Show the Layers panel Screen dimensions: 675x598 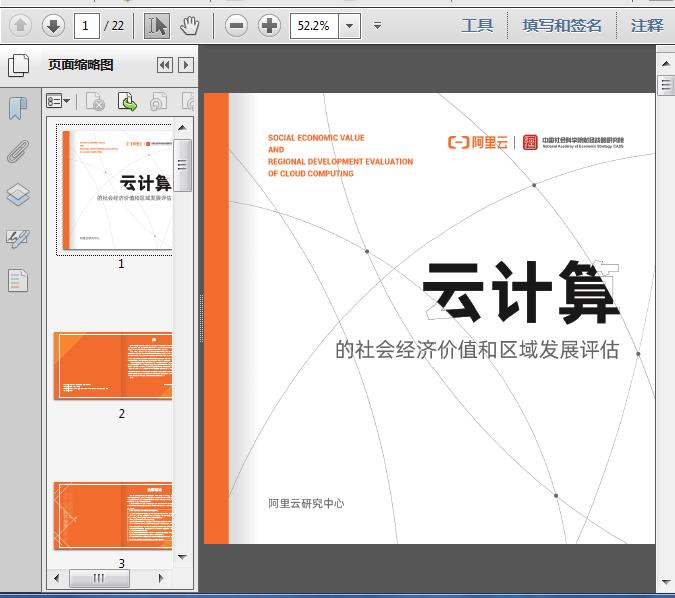point(18,194)
